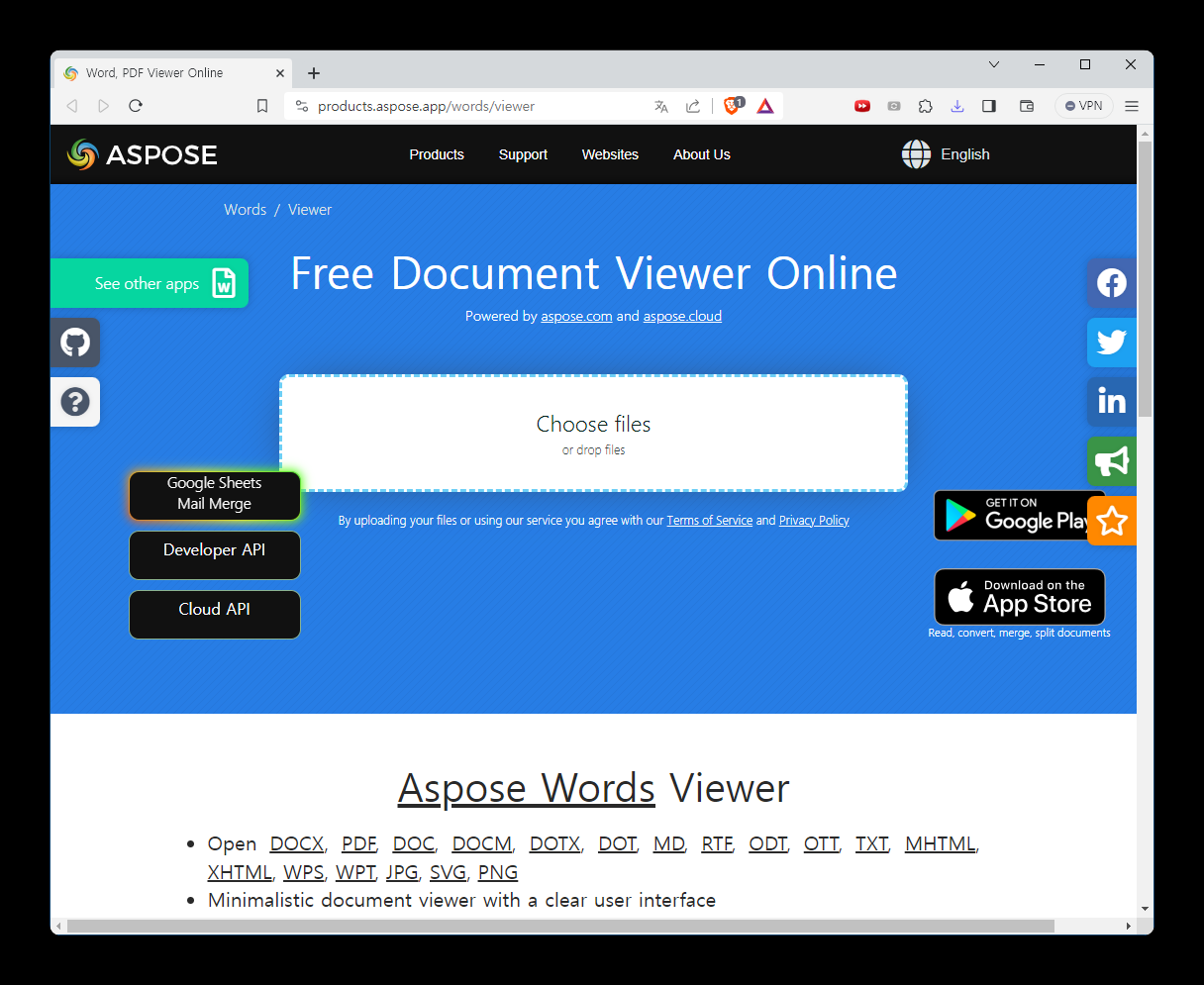Click the orange star bookmark icon

[x=1112, y=521]
